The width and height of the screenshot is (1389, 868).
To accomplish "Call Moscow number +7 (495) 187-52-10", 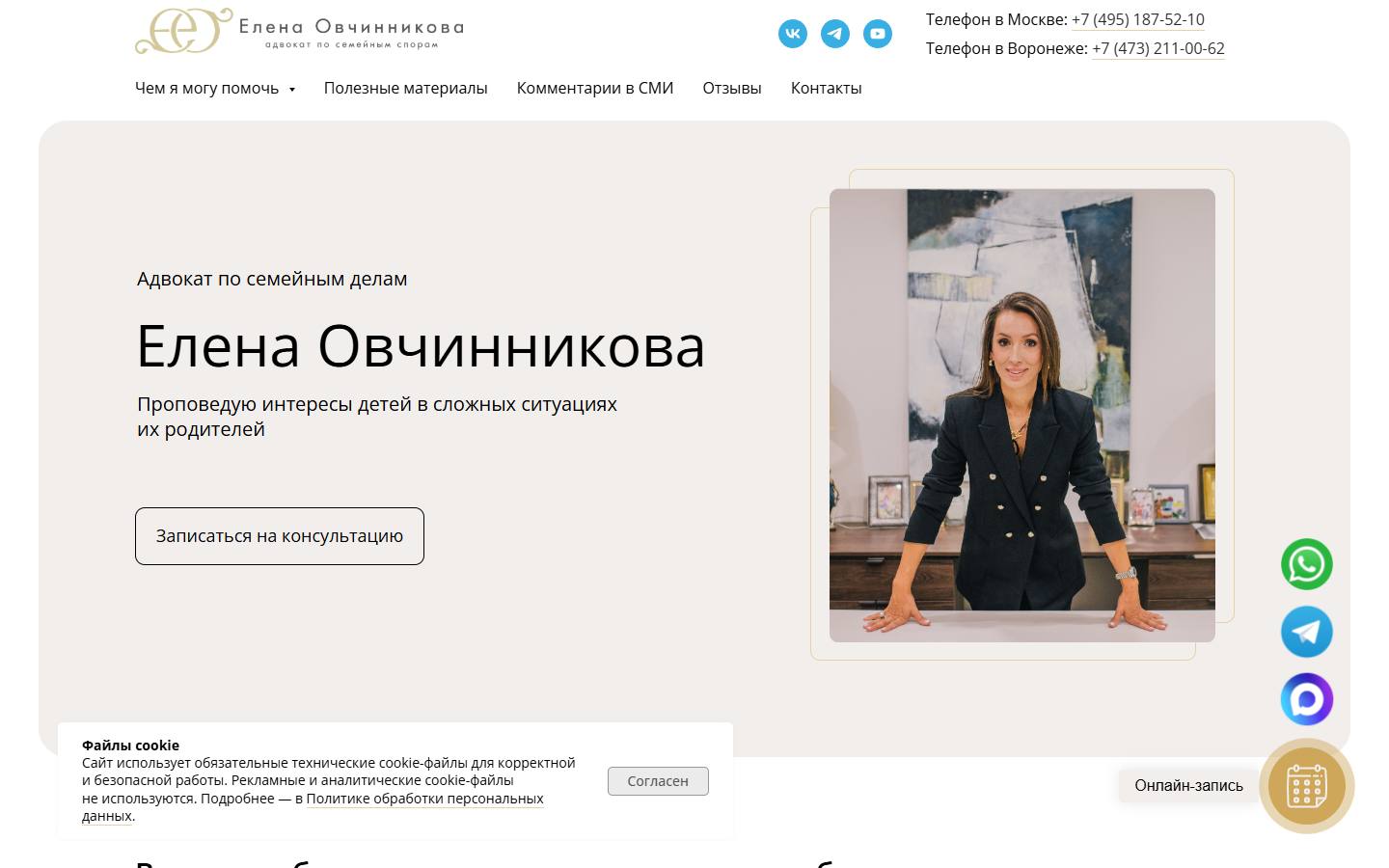I will click(x=1138, y=19).
